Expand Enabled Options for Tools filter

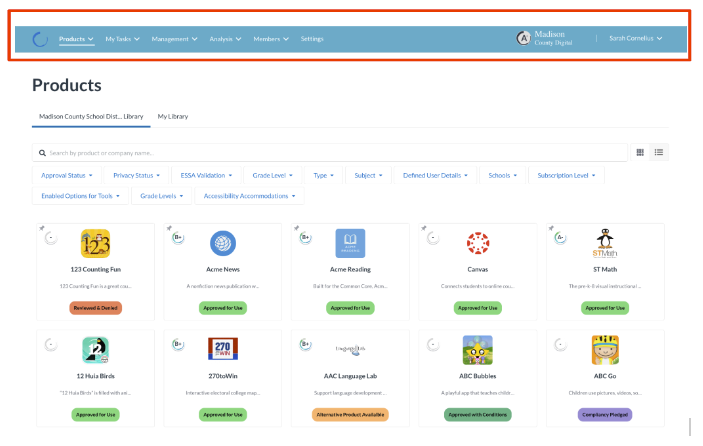[x=80, y=196]
